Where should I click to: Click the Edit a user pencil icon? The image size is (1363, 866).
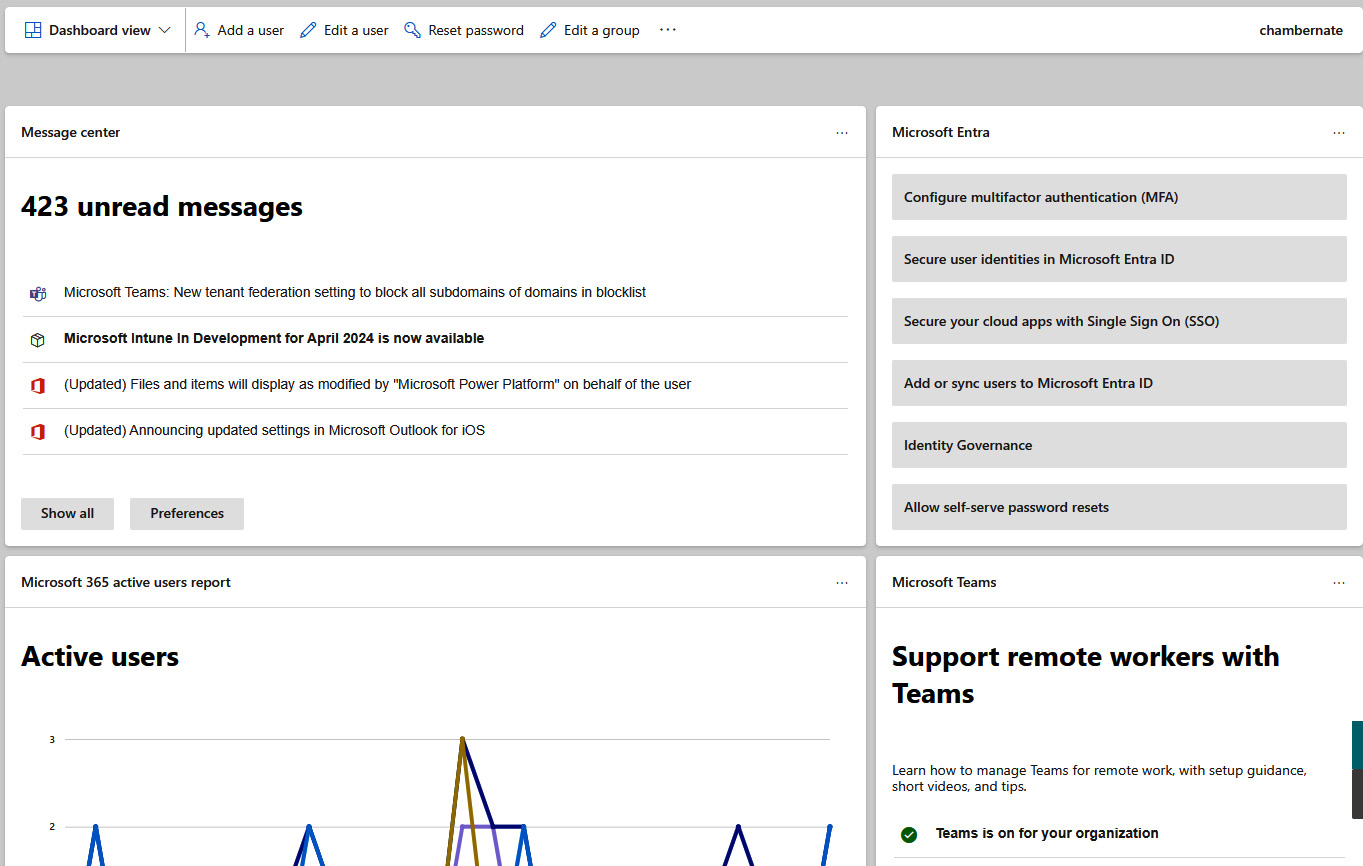(308, 30)
